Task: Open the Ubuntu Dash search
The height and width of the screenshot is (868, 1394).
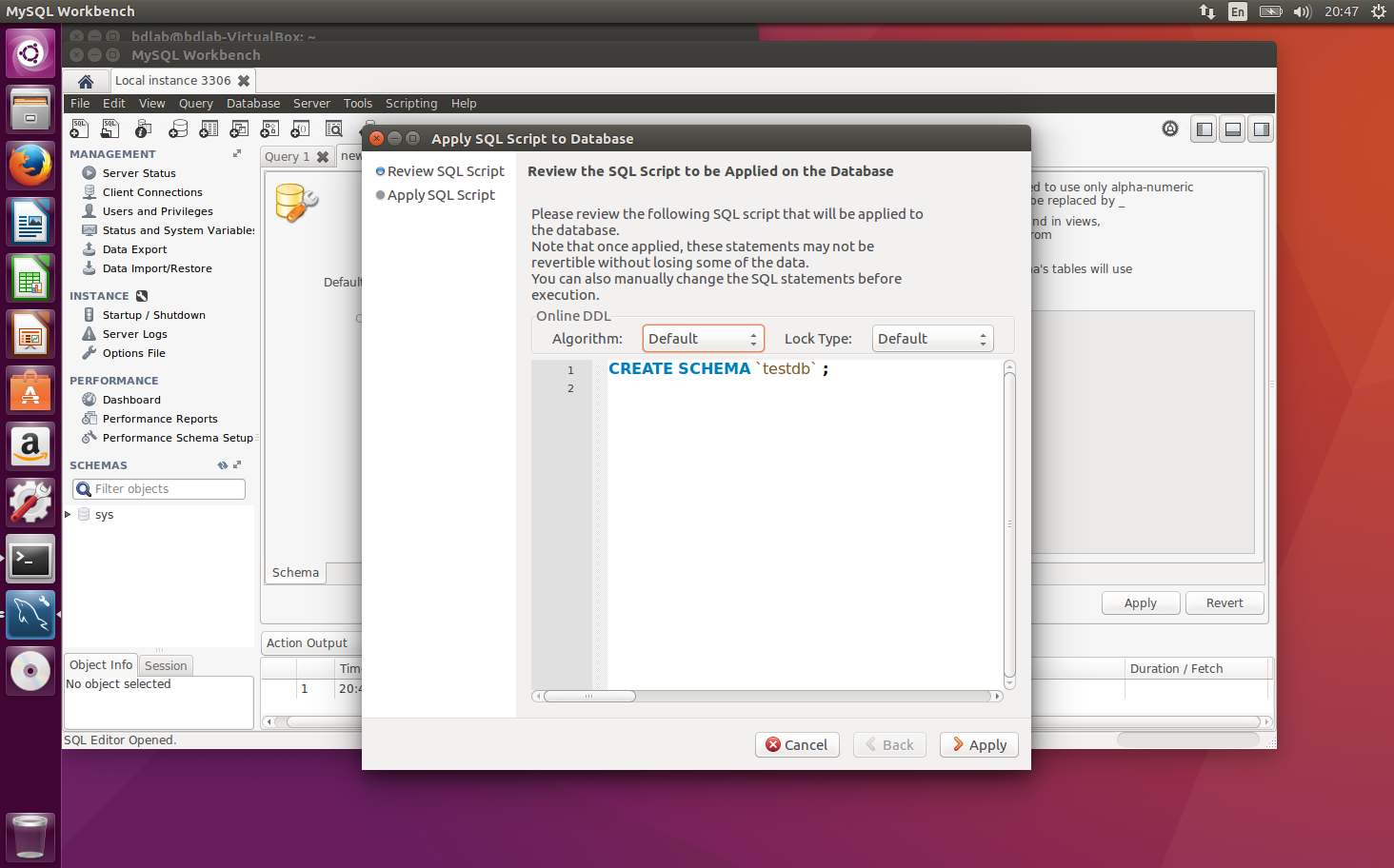Action: point(30,53)
